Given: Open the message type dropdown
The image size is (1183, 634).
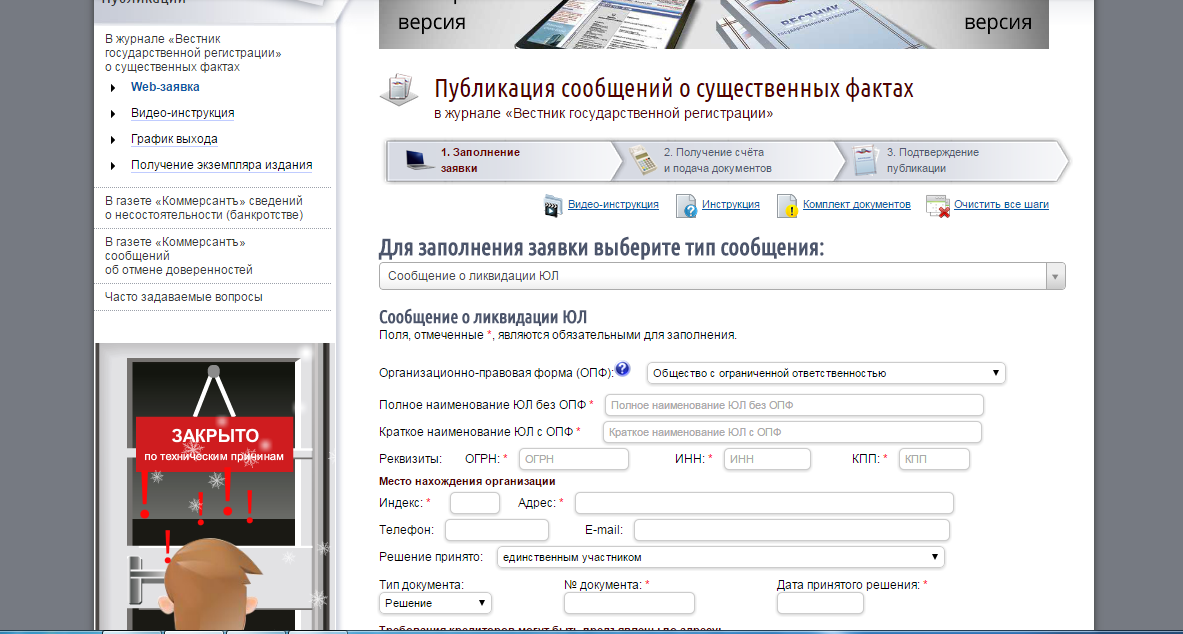Looking at the screenshot, I should point(722,276).
